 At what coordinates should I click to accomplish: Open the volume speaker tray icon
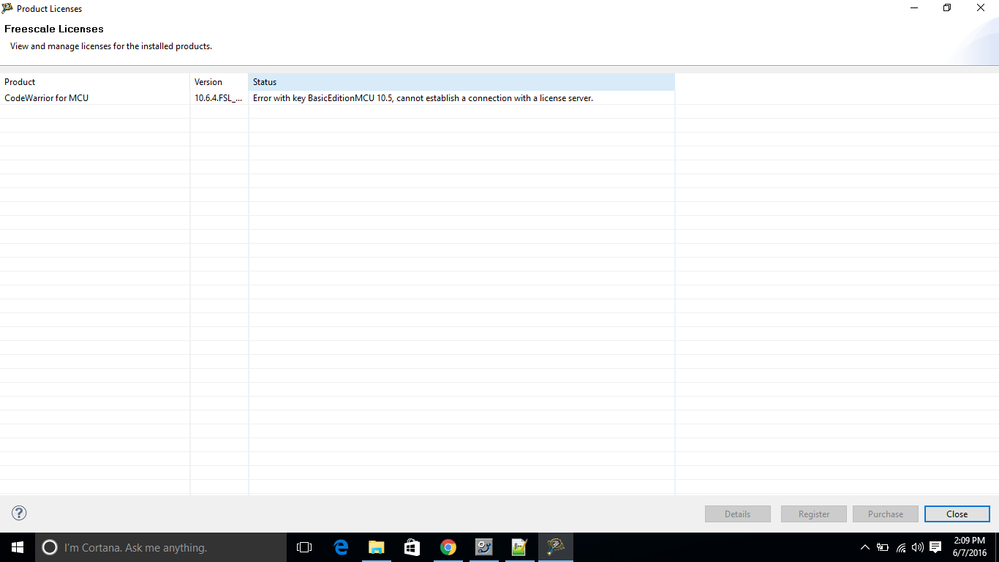click(917, 547)
